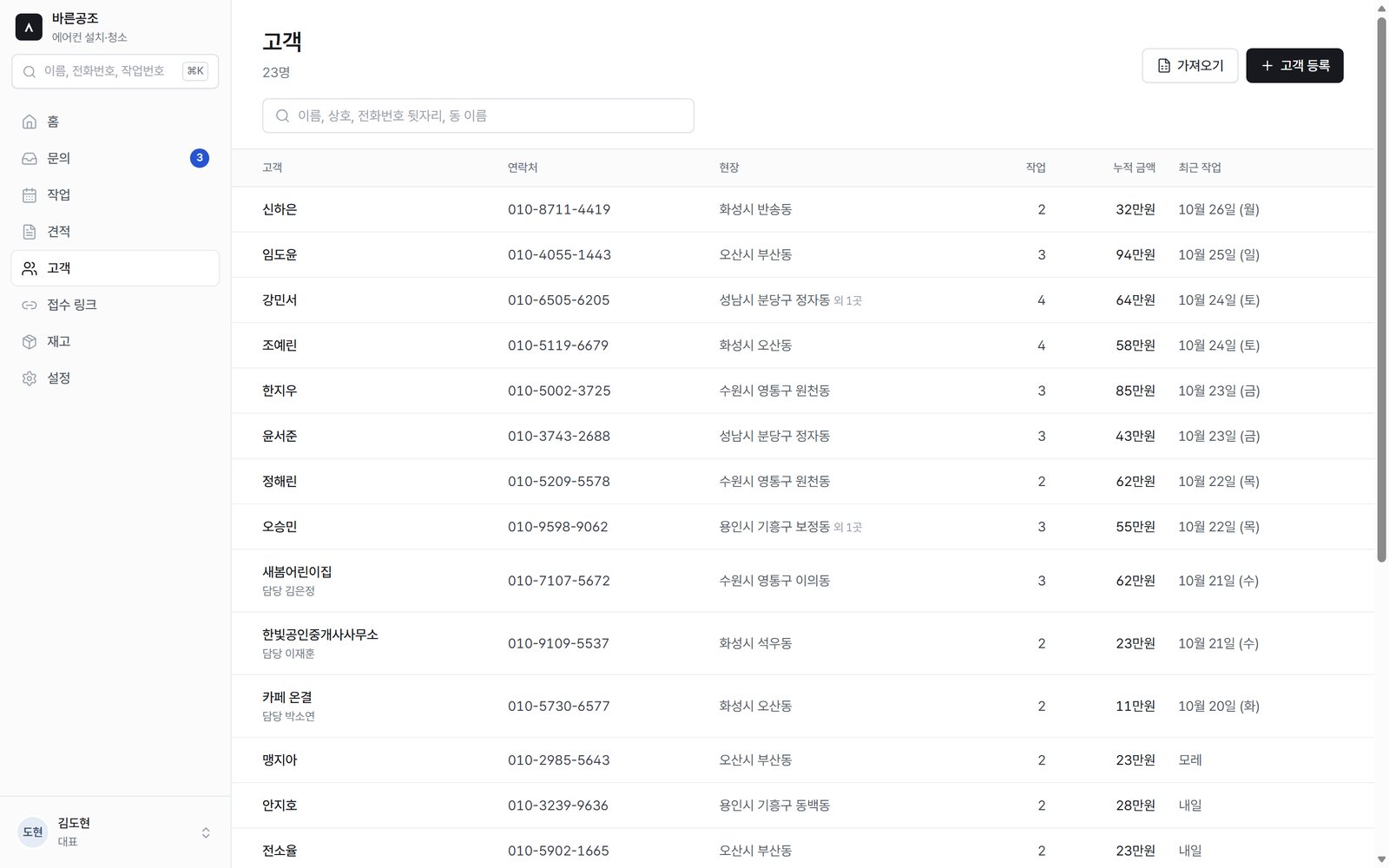Open the 견적 page
The height and width of the screenshot is (868, 1389).
pos(115,232)
